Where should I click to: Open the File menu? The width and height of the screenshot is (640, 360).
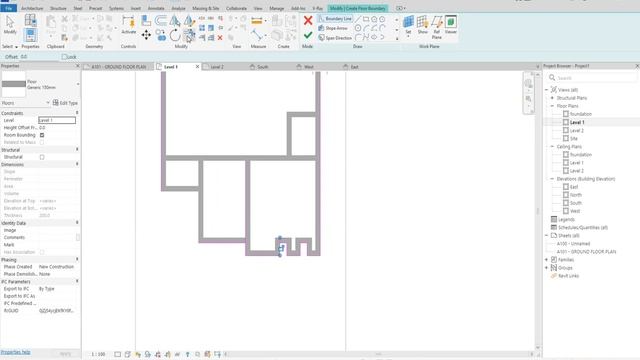(9, 8)
